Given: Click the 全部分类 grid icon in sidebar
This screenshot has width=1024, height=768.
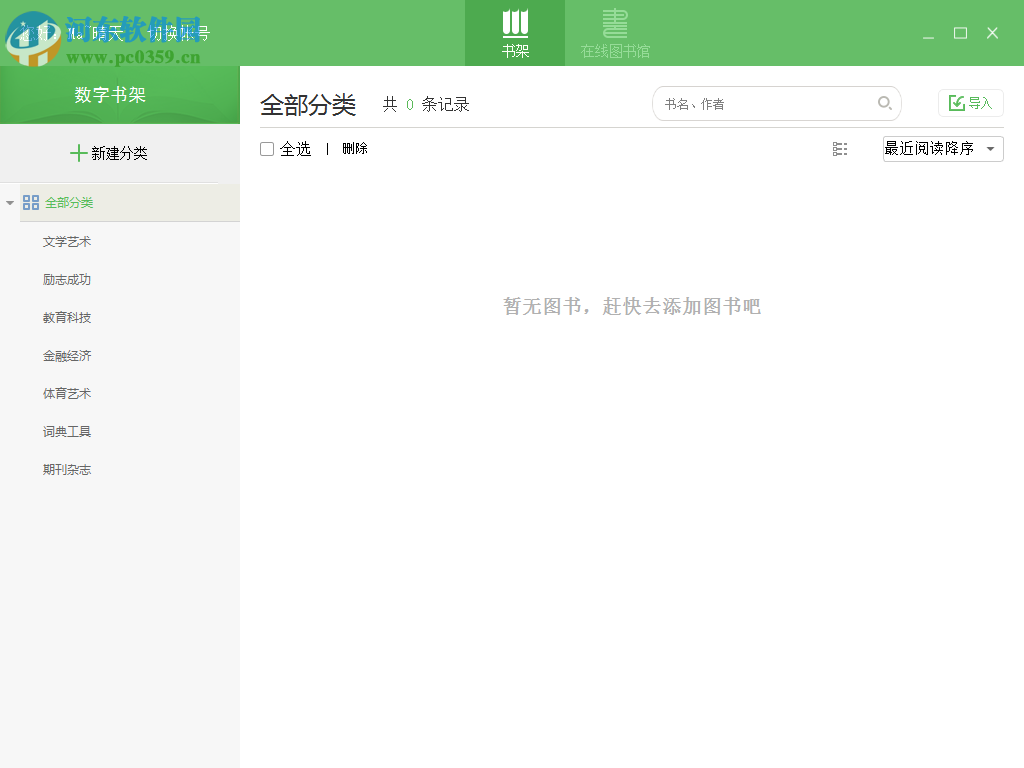Looking at the screenshot, I should pyautogui.click(x=30, y=202).
